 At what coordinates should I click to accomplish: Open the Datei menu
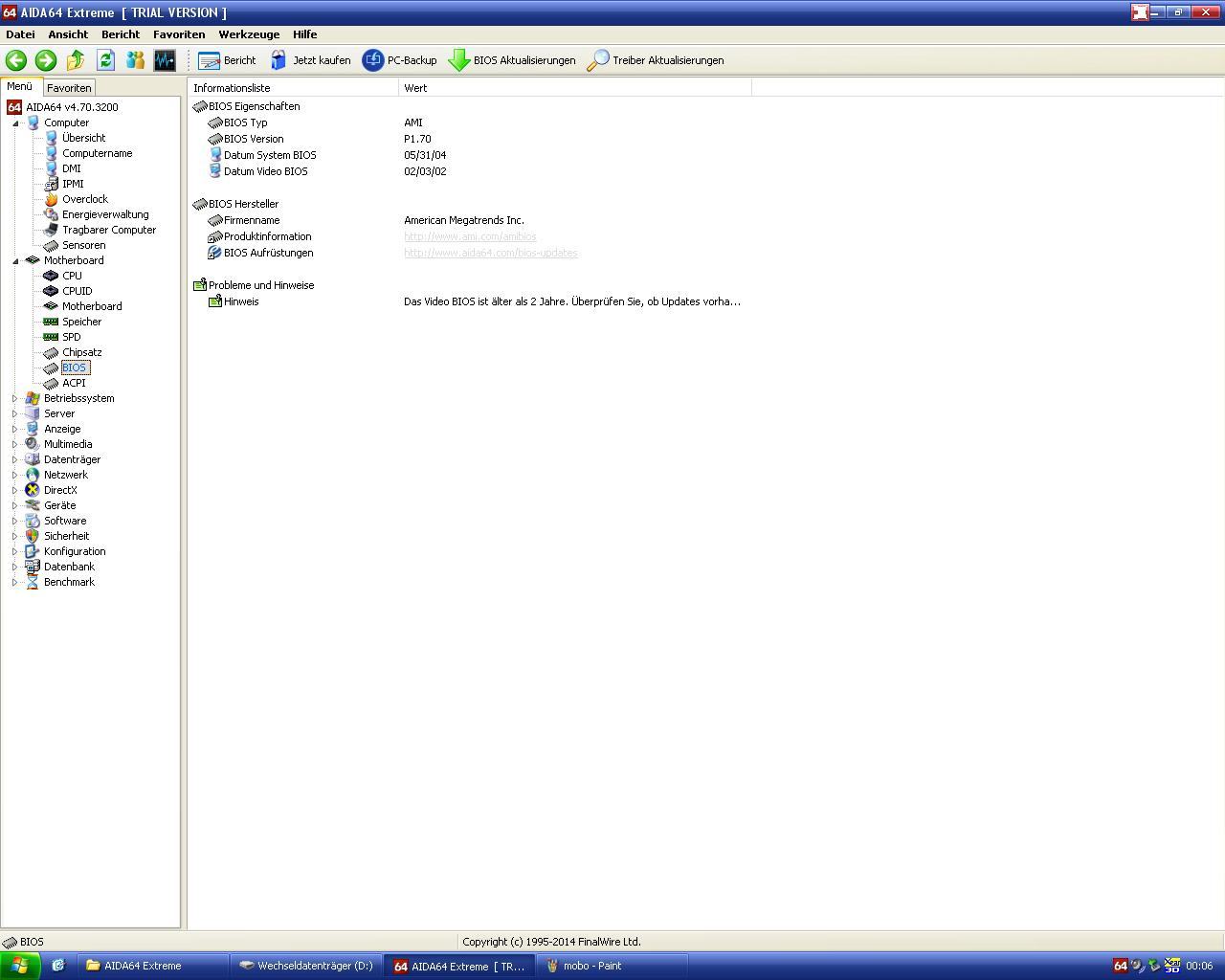(20, 34)
